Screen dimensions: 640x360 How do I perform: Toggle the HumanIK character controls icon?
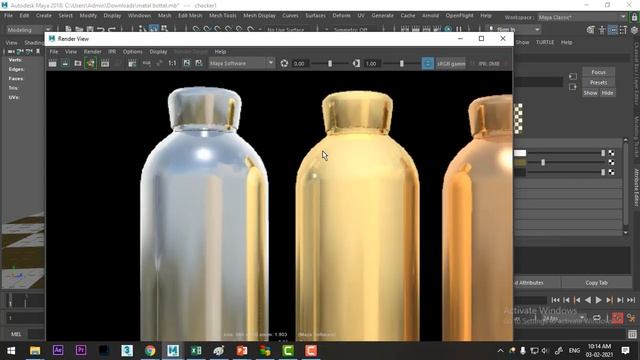(x=602, y=30)
